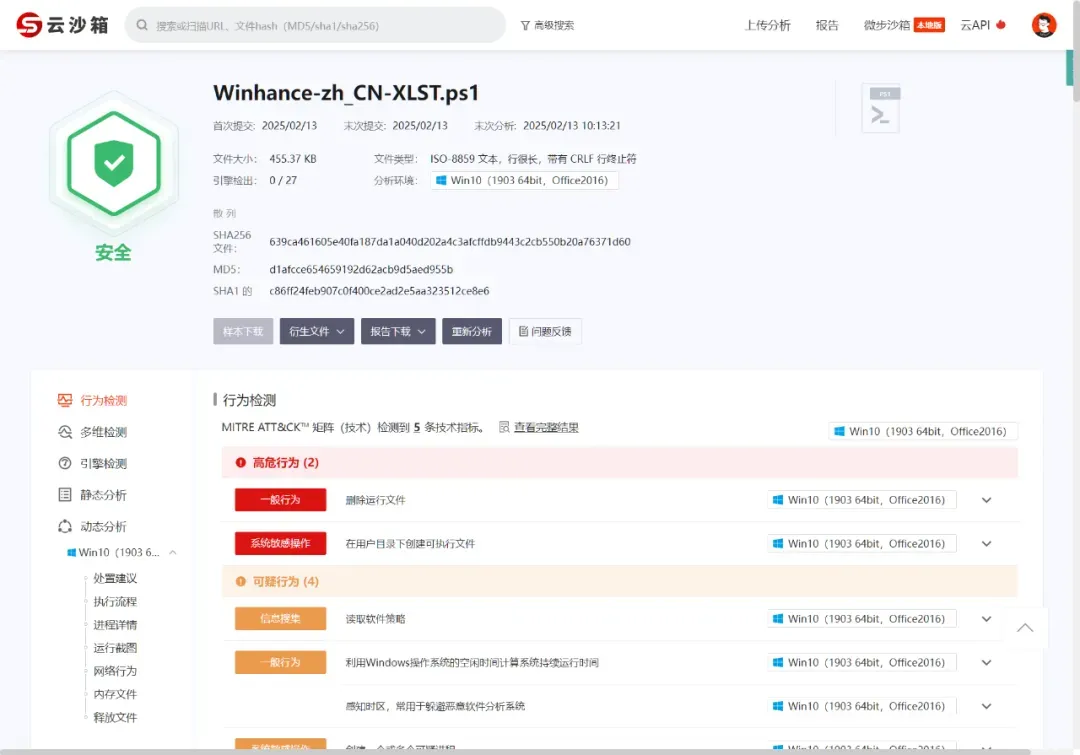Click the magnifier icon in search bar
Image resolution: width=1080 pixels, height=755 pixels.
point(142,25)
